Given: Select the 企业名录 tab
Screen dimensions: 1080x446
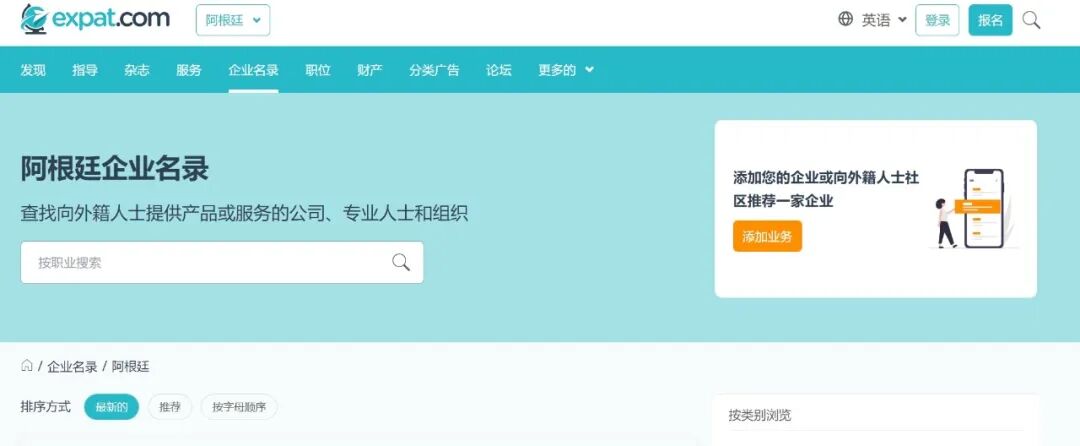Looking at the screenshot, I should point(253,70).
